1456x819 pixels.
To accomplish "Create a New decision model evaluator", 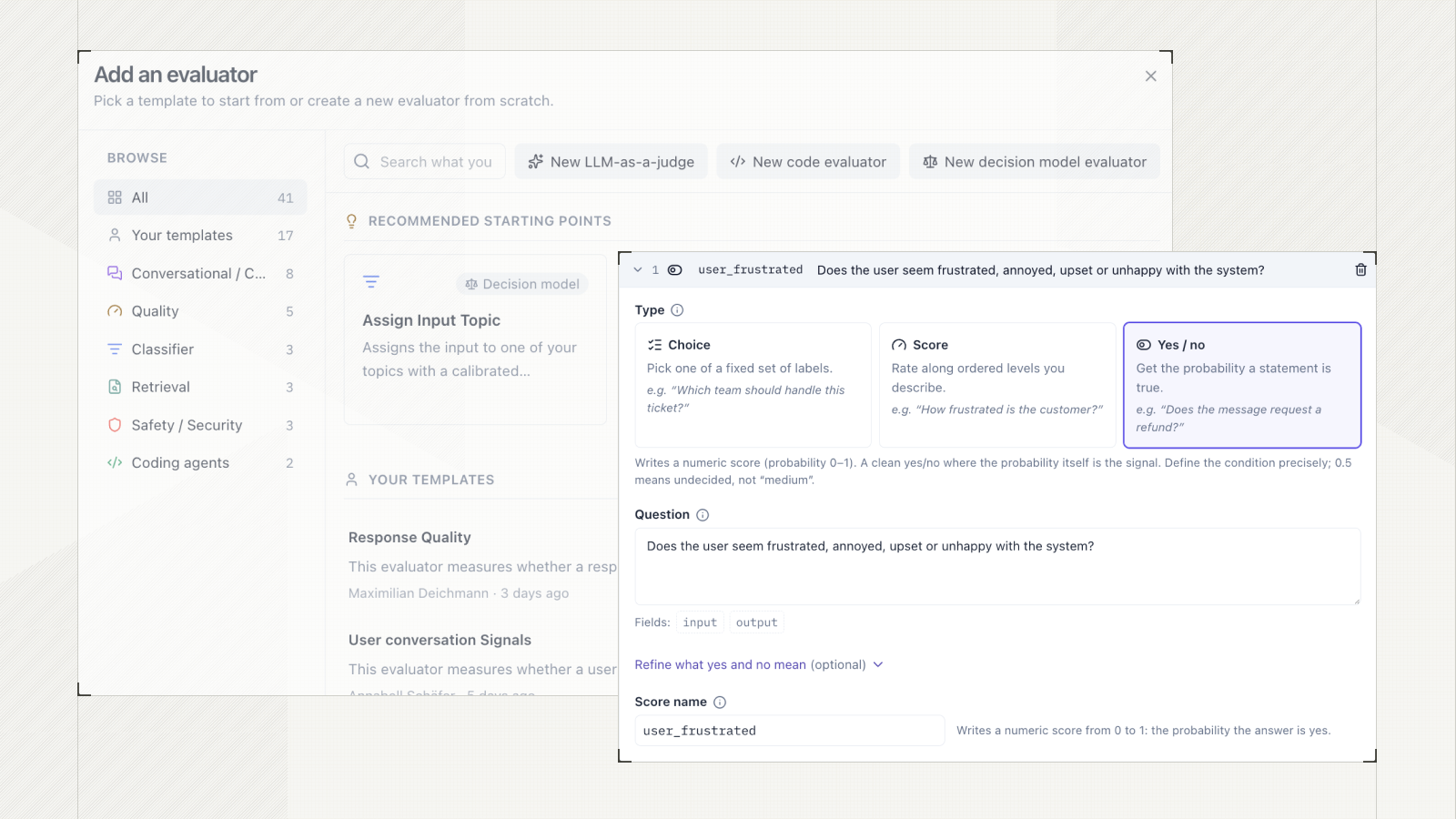I will pos(1035,161).
